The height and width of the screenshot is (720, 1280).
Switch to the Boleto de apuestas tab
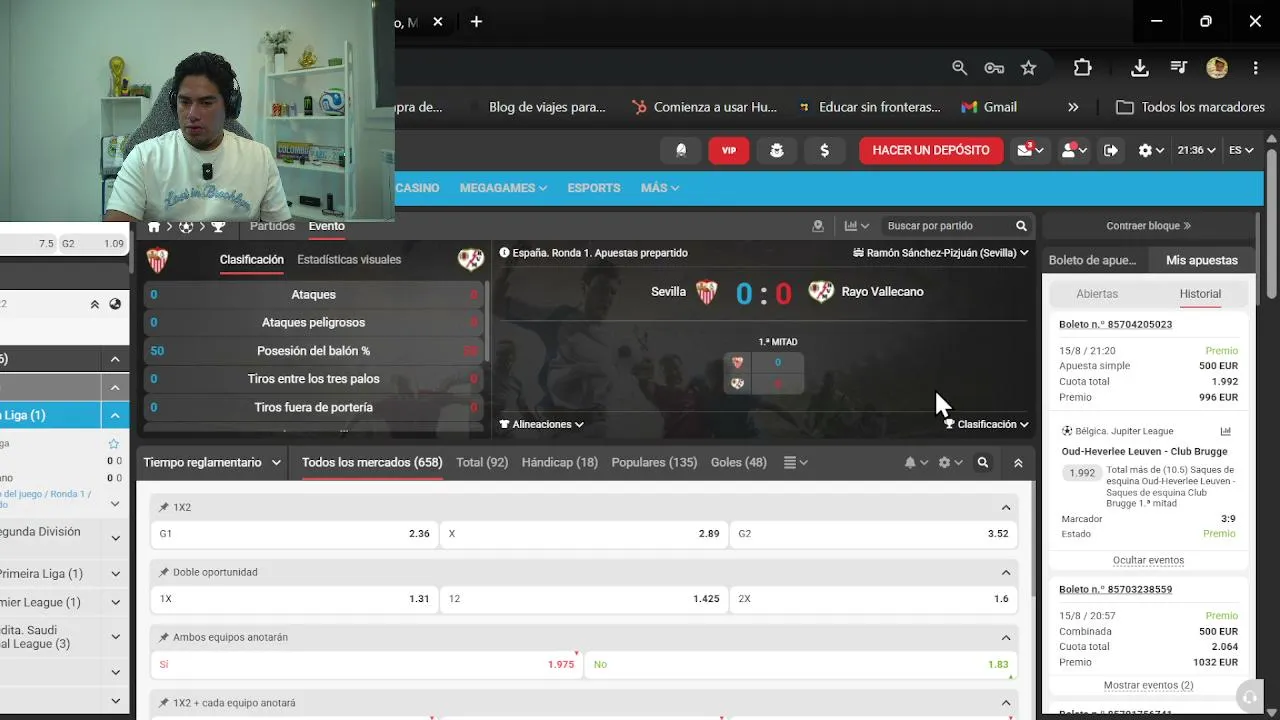tap(1092, 260)
